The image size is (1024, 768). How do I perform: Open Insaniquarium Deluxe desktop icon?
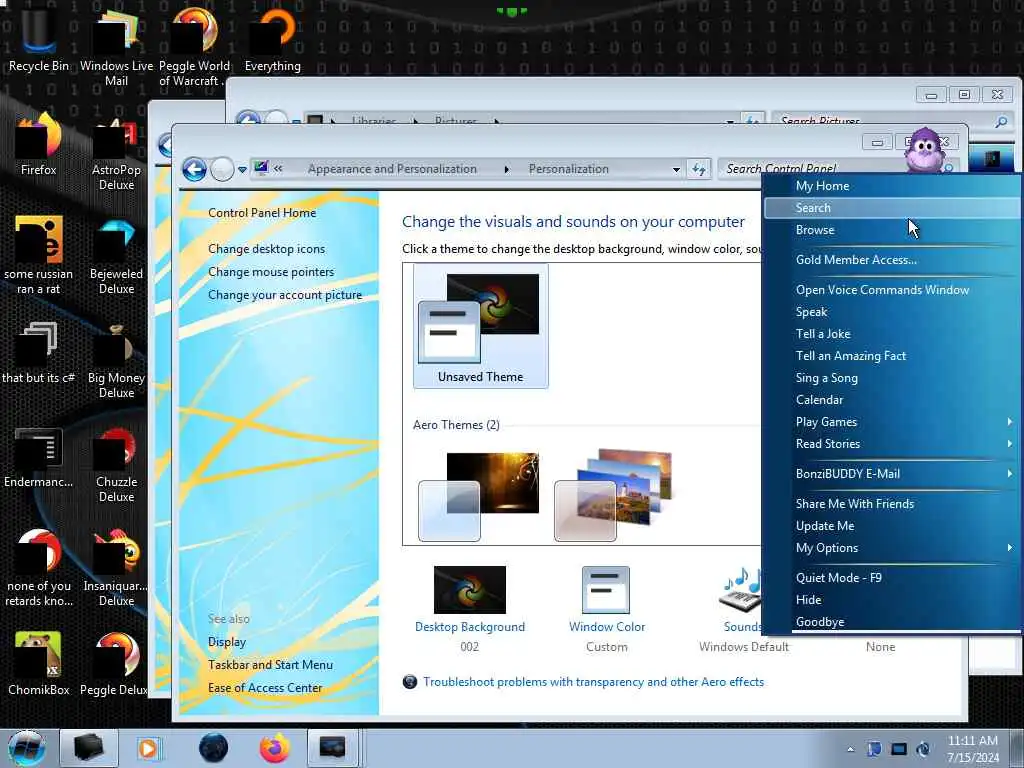116,567
